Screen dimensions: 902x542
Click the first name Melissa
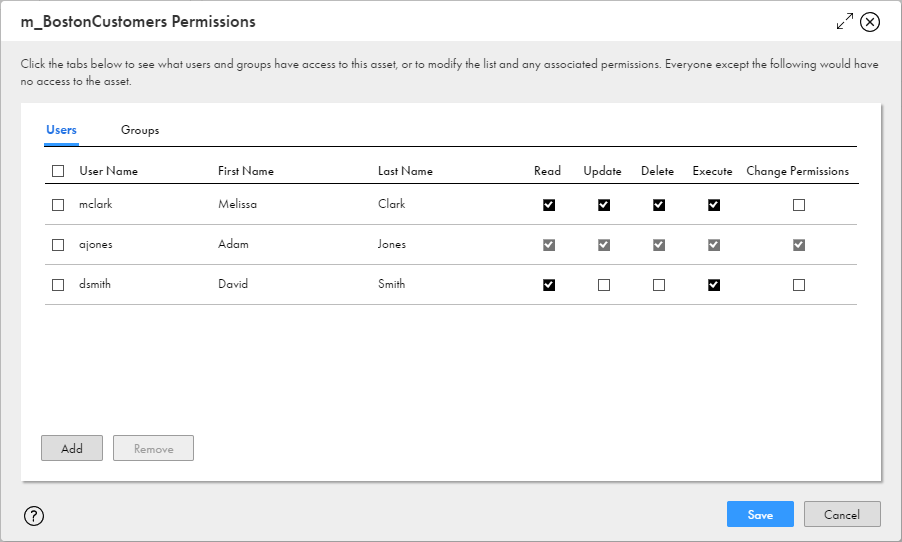click(x=238, y=204)
